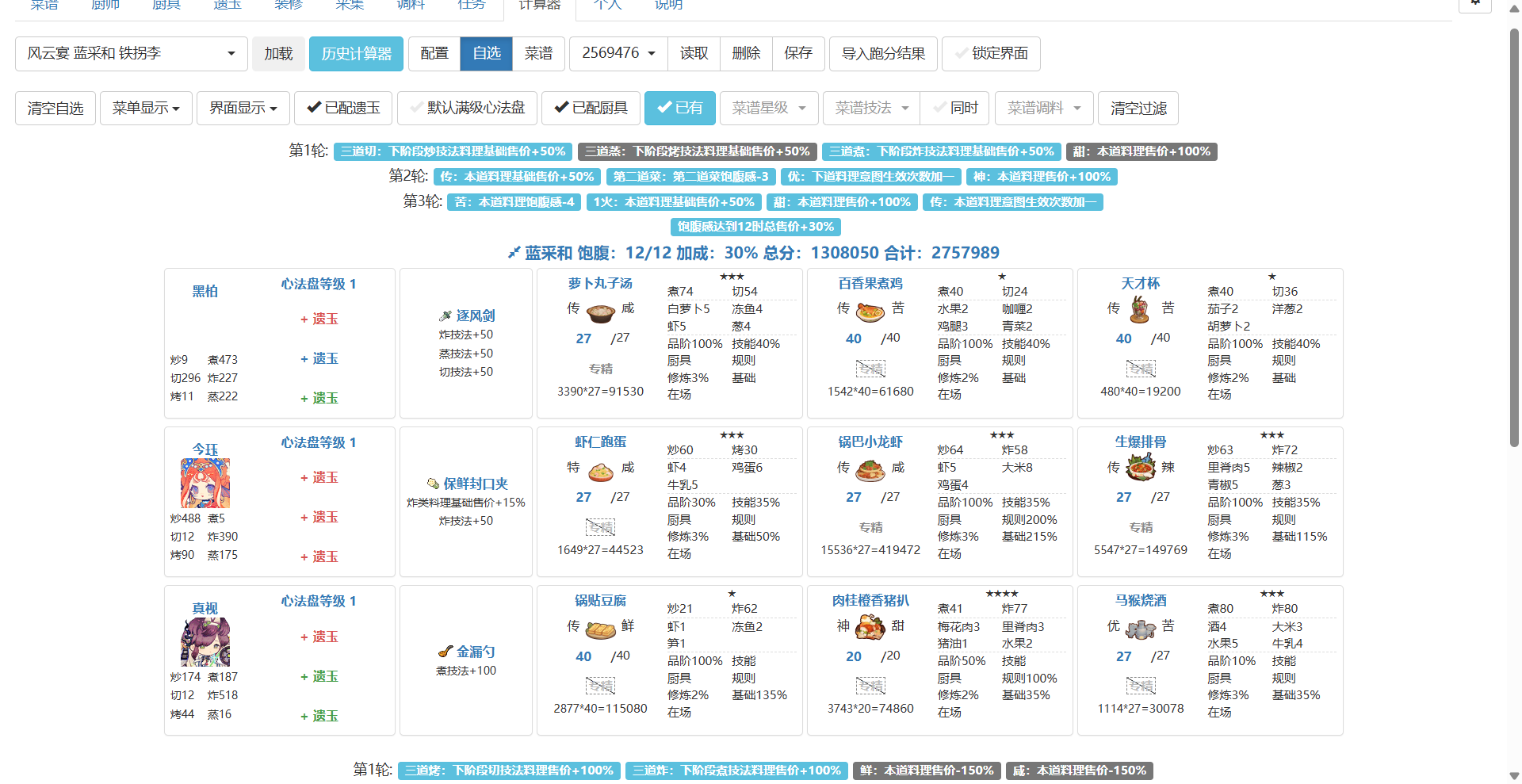Switch to the 菜谱 mode tab

pyautogui.click(x=538, y=54)
